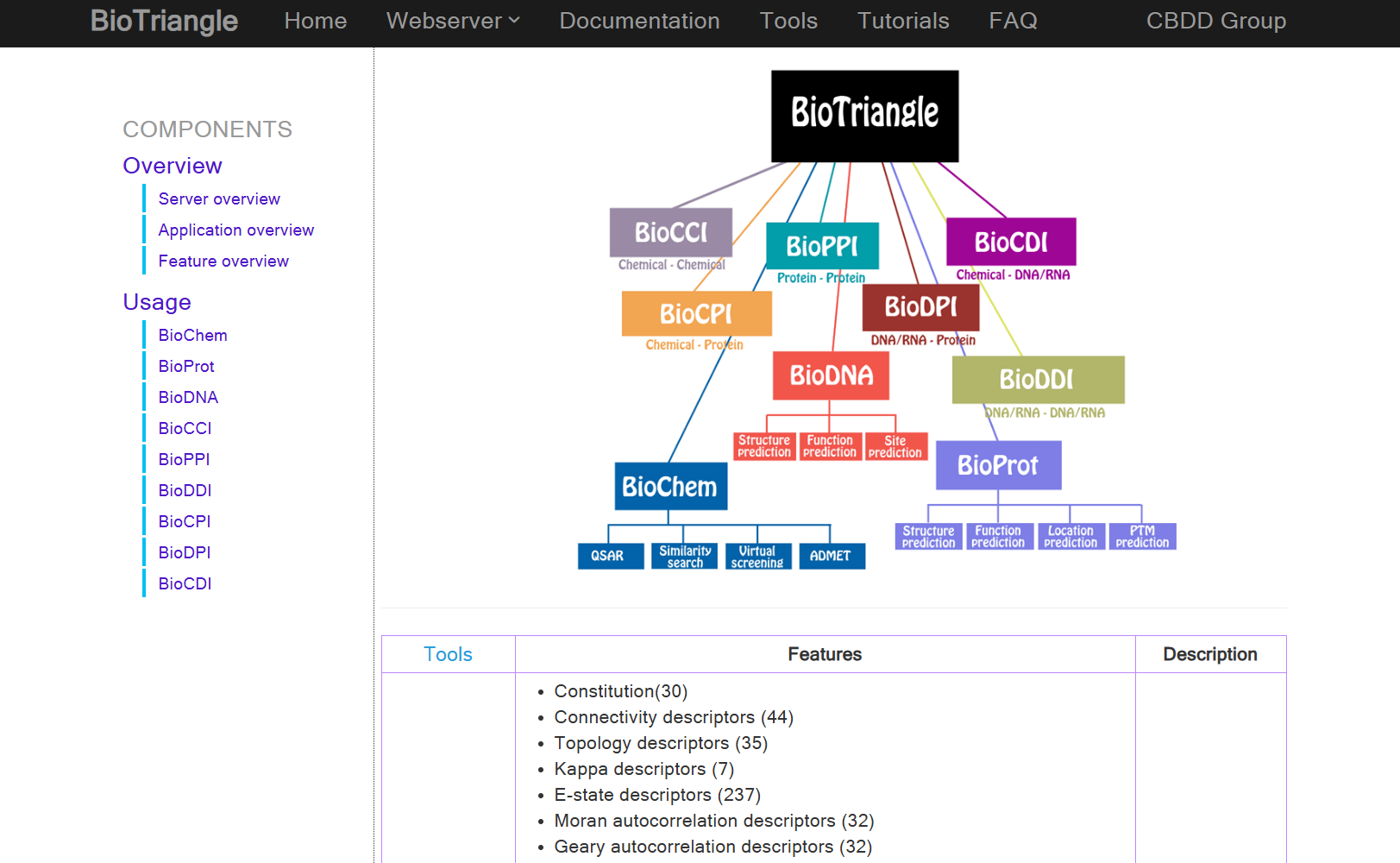The image size is (1400, 863).
Task: Open BioCPI usage link in sidebar
Action: pos(185,522)
